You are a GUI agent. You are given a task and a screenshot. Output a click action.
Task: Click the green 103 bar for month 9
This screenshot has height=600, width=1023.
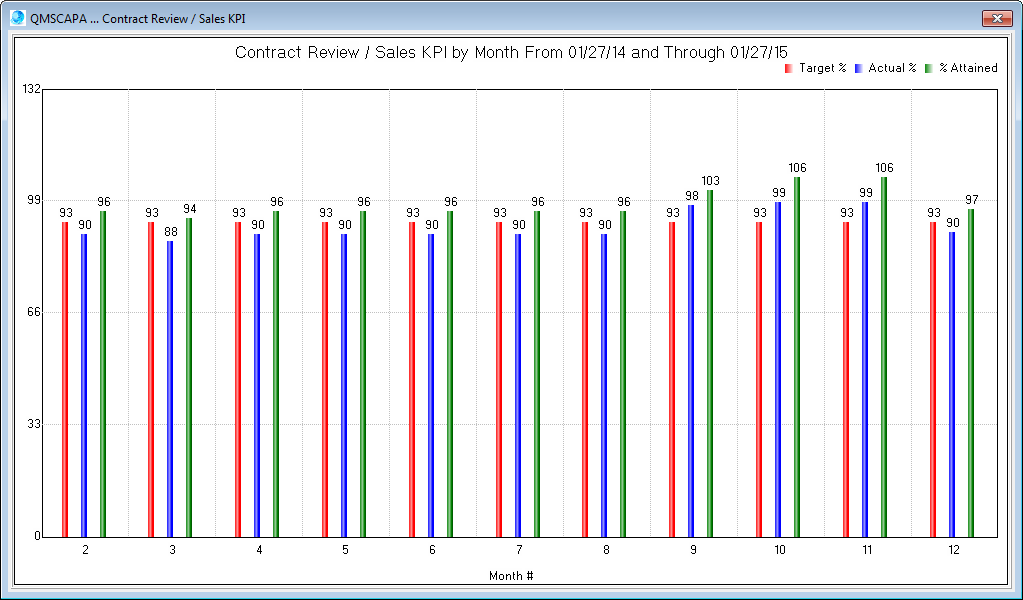710,363
